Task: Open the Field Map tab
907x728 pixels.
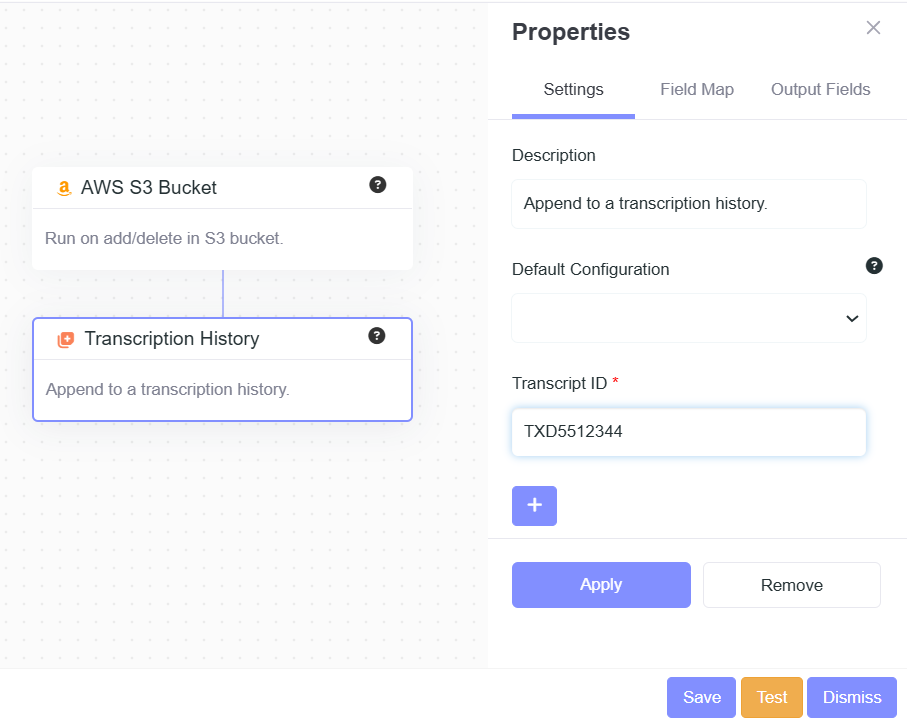Action: pos(697,90)
